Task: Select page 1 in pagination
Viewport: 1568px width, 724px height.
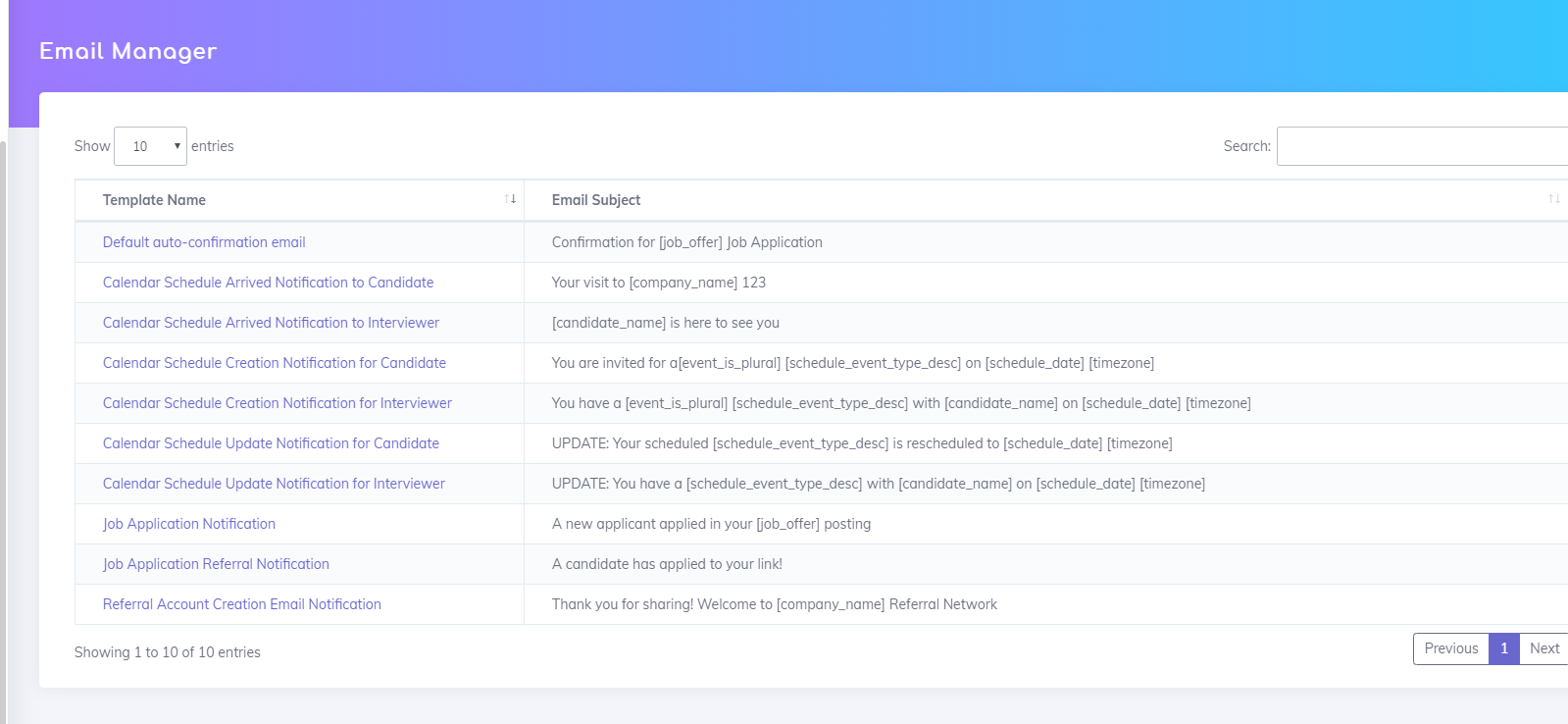Action: coord(1504,648)
